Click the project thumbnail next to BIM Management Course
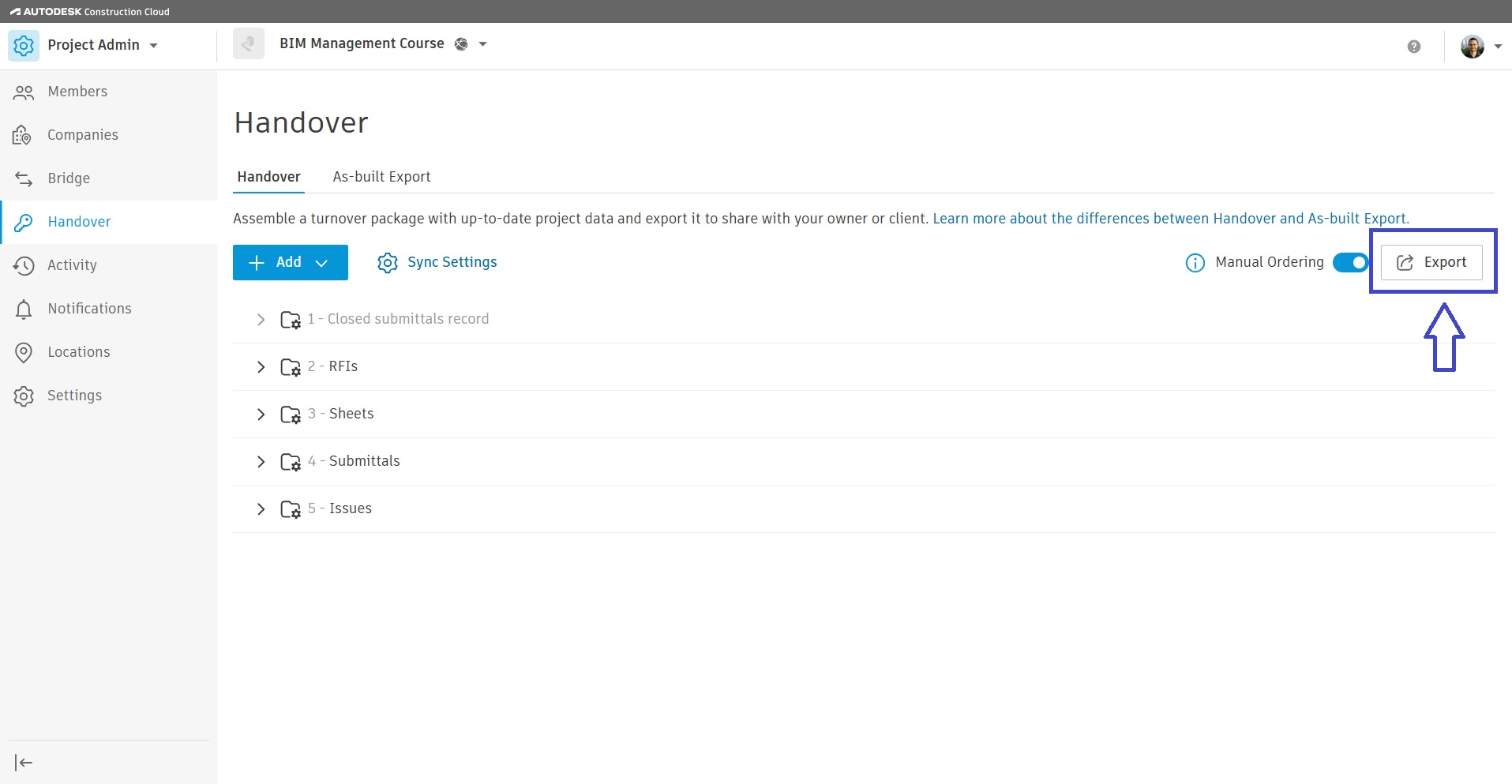 pos(248,44)
